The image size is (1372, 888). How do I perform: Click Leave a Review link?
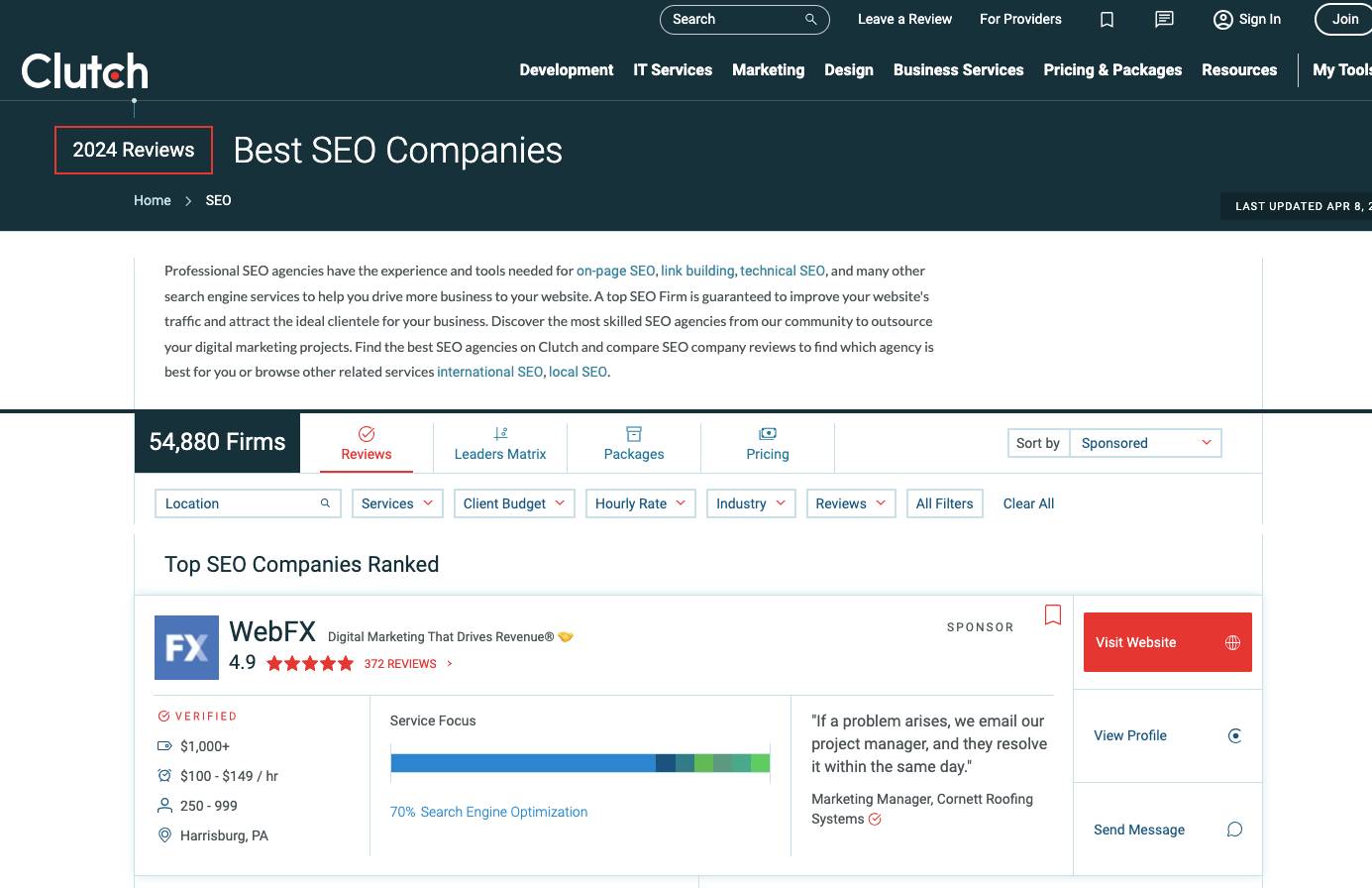tap(904, 19)
